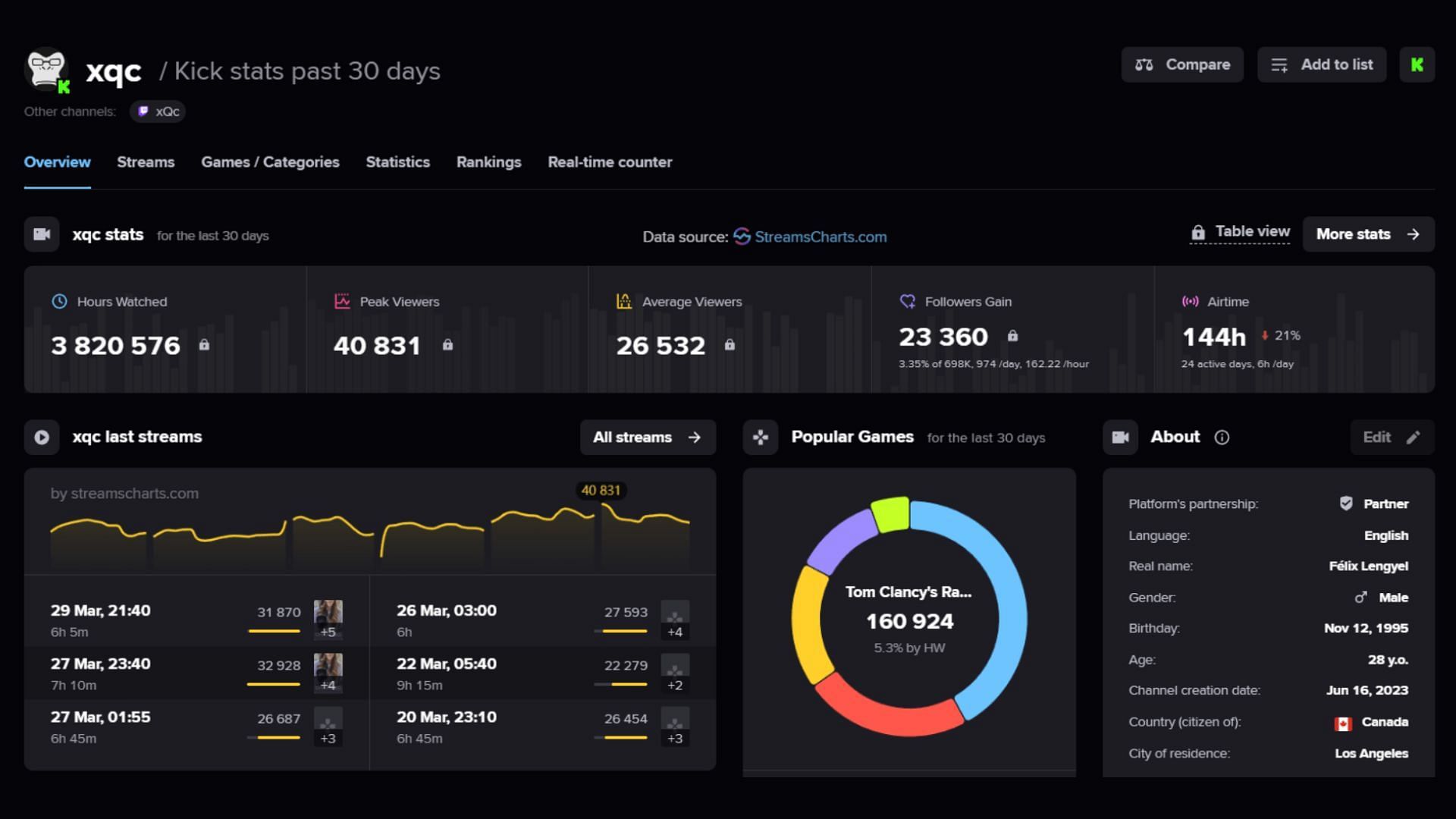This screenshot has height=819, width=1456.
Task: Open the Rankings tab
Action: pyautogui.click(x=488, y=162)
